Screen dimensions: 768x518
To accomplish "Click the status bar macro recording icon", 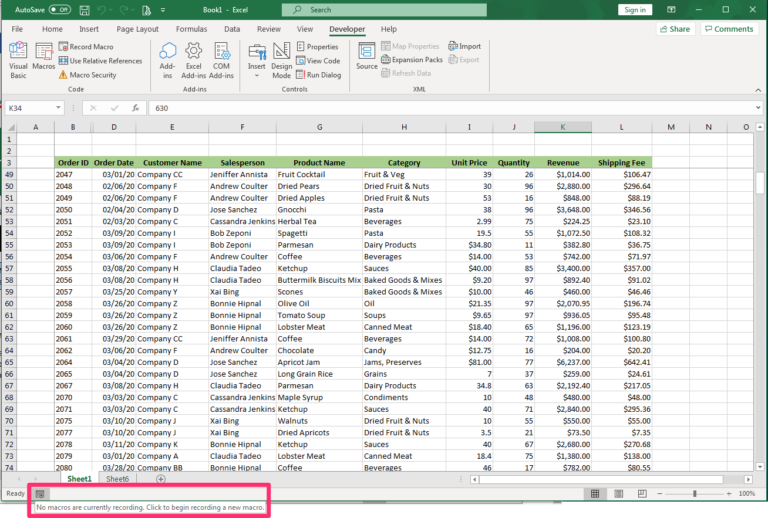I will (x=40, y=494).
